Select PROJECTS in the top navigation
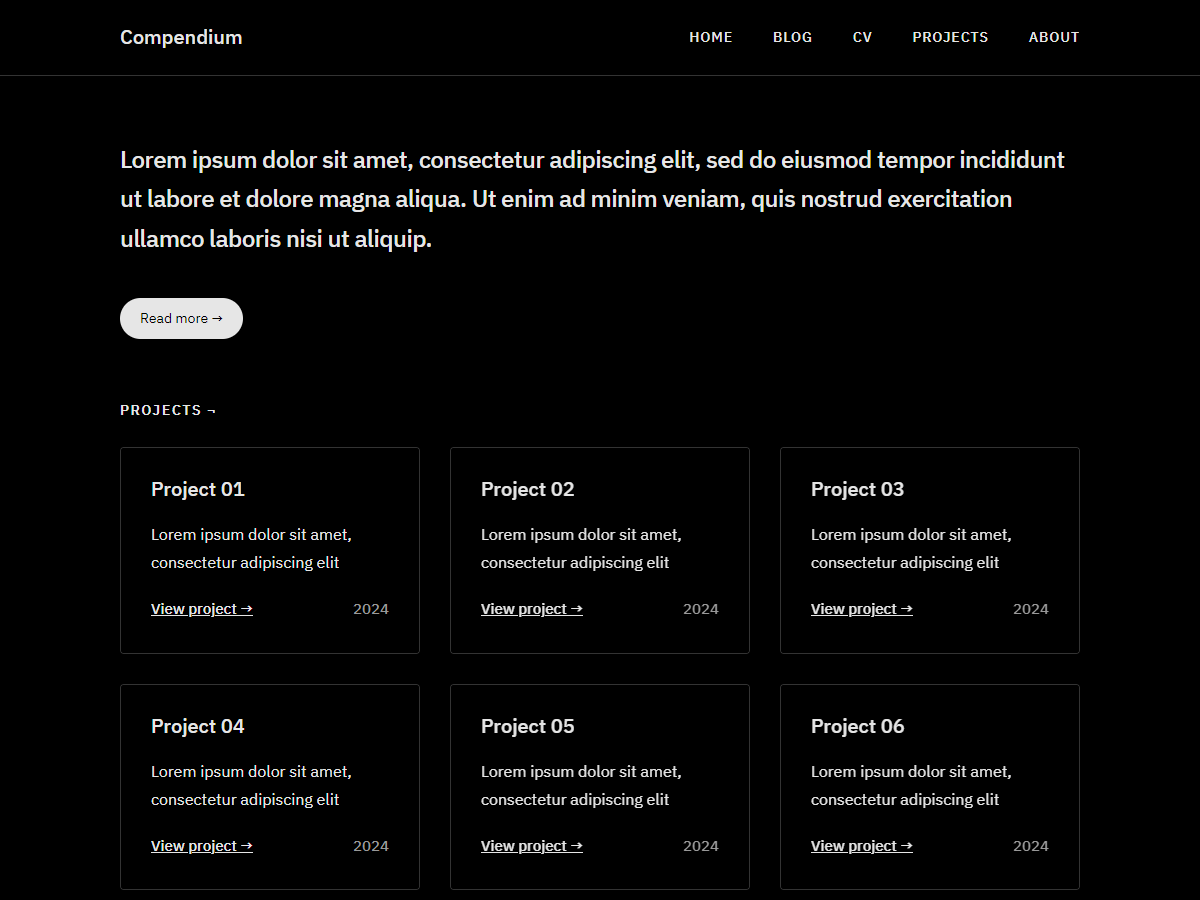This screenshot has height=900, width=1200. 950,37
